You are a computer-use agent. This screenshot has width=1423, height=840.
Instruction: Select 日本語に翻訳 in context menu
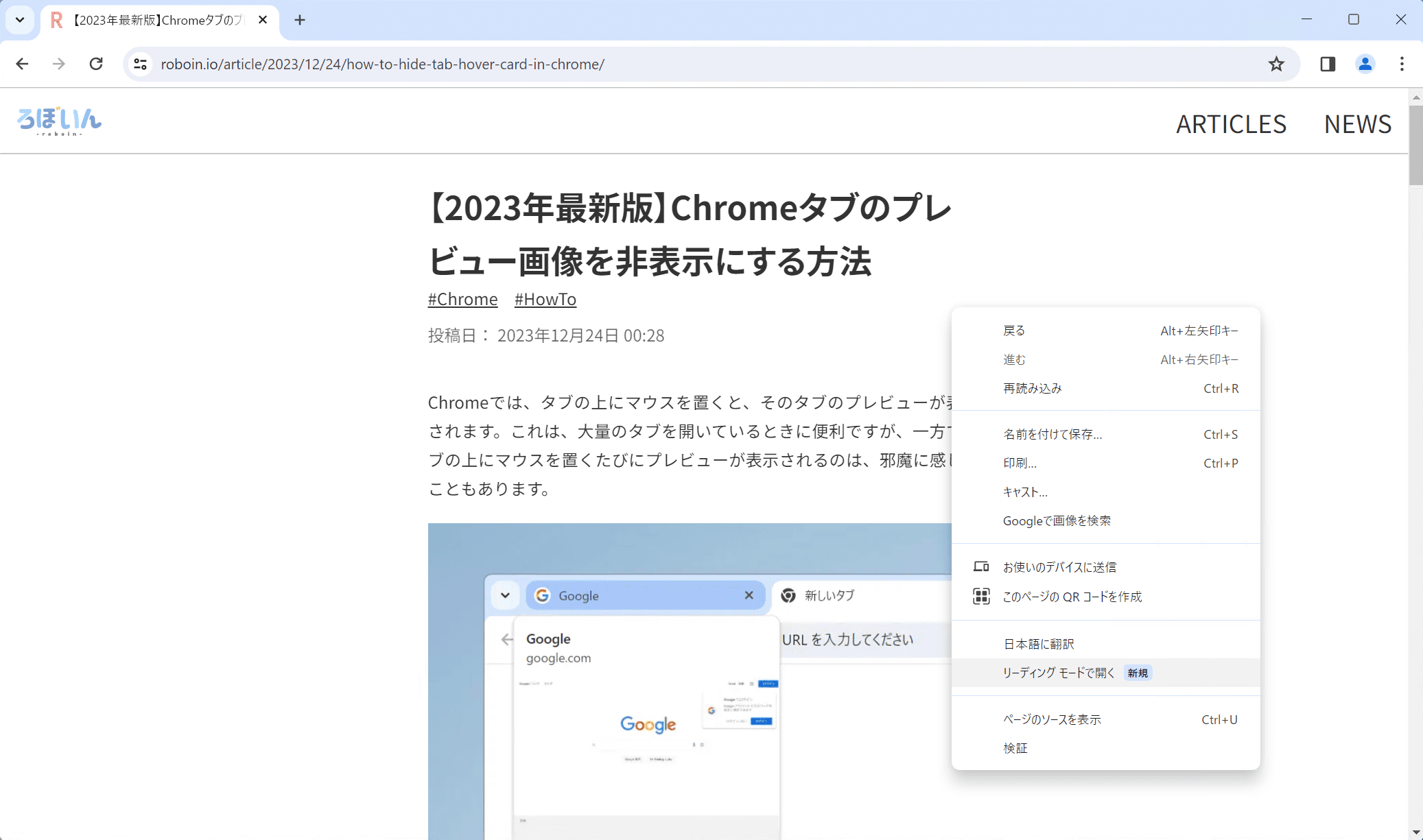1105,644
